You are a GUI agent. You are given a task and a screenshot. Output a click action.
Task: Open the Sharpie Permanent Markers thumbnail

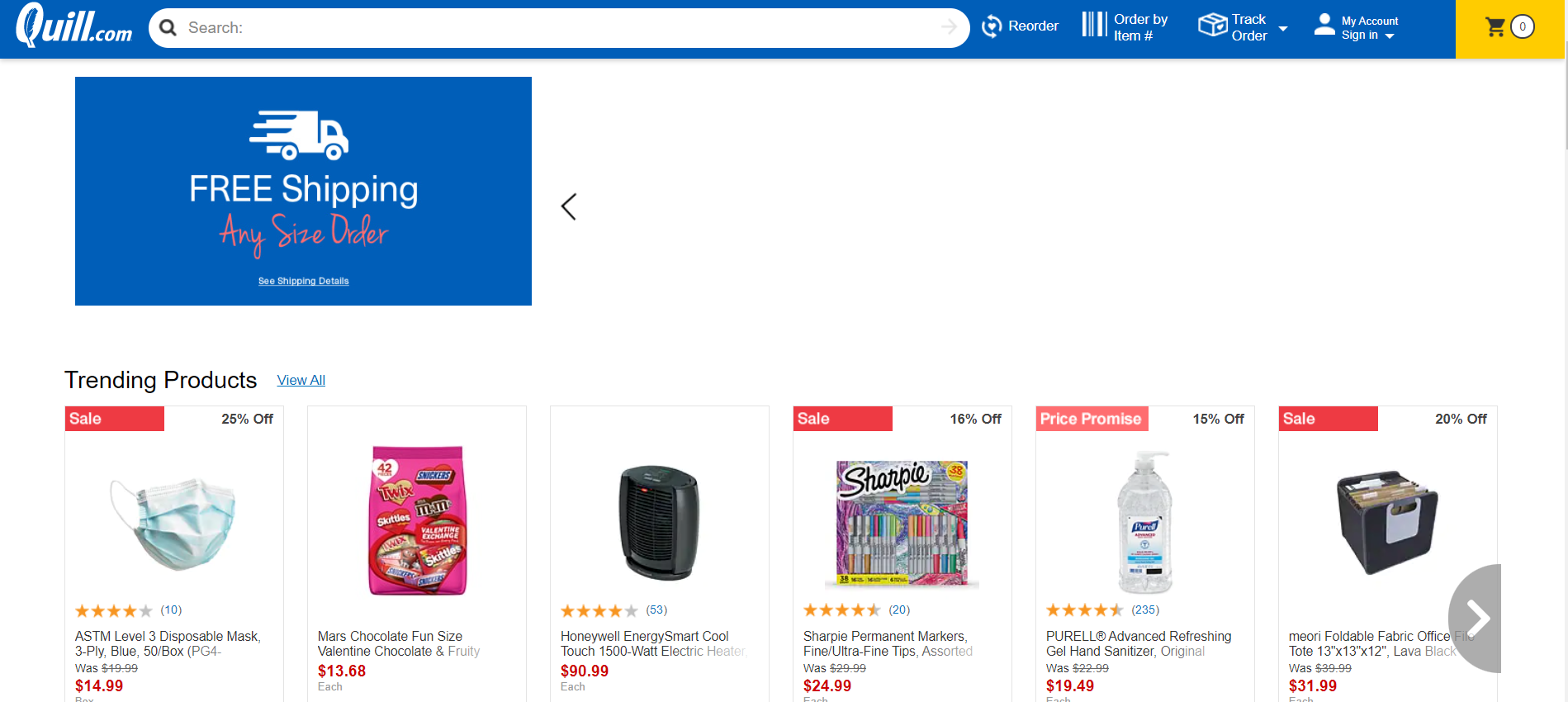(x=902, y=524)
